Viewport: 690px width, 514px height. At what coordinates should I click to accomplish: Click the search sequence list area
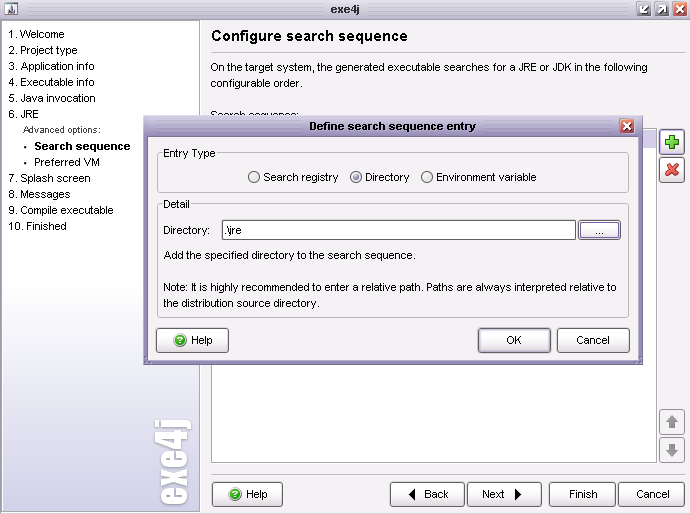tap(434, 413)
